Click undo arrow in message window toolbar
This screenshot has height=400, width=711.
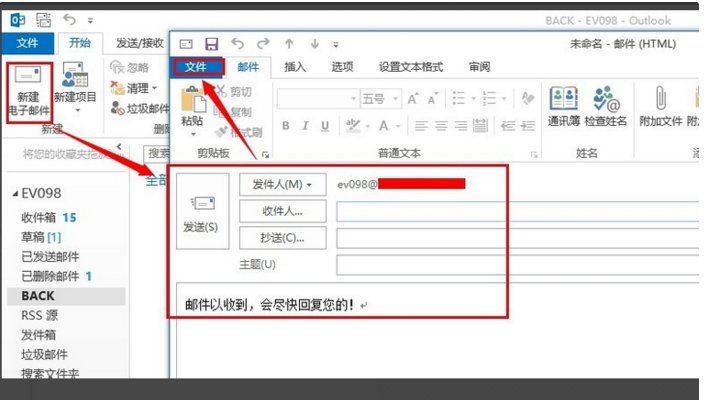238,44
